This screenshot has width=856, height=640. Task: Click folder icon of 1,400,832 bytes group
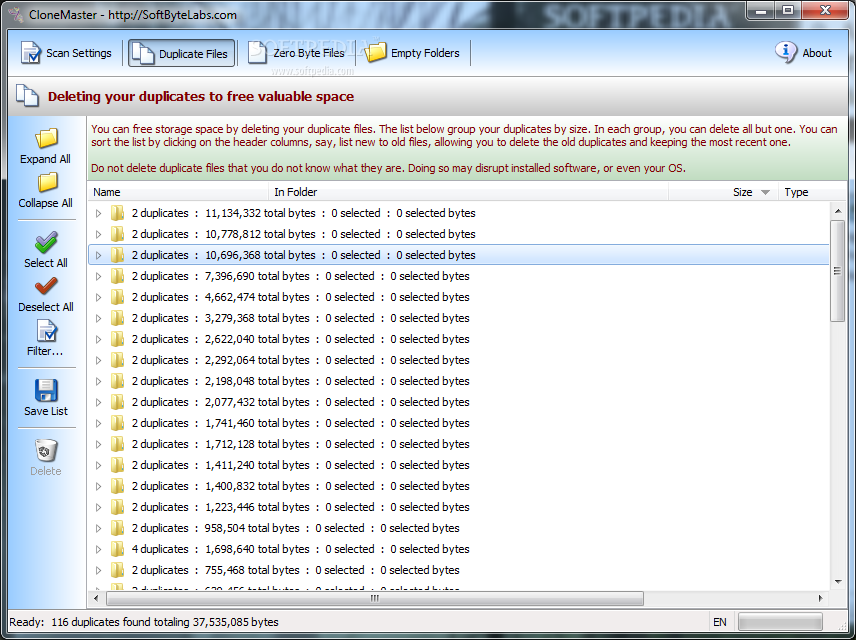pyautogui.click(x=117, y=486)
